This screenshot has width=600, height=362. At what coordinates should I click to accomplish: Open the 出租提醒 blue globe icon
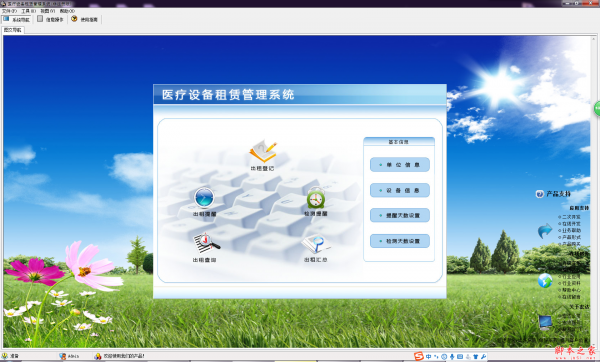coord(204,197)
